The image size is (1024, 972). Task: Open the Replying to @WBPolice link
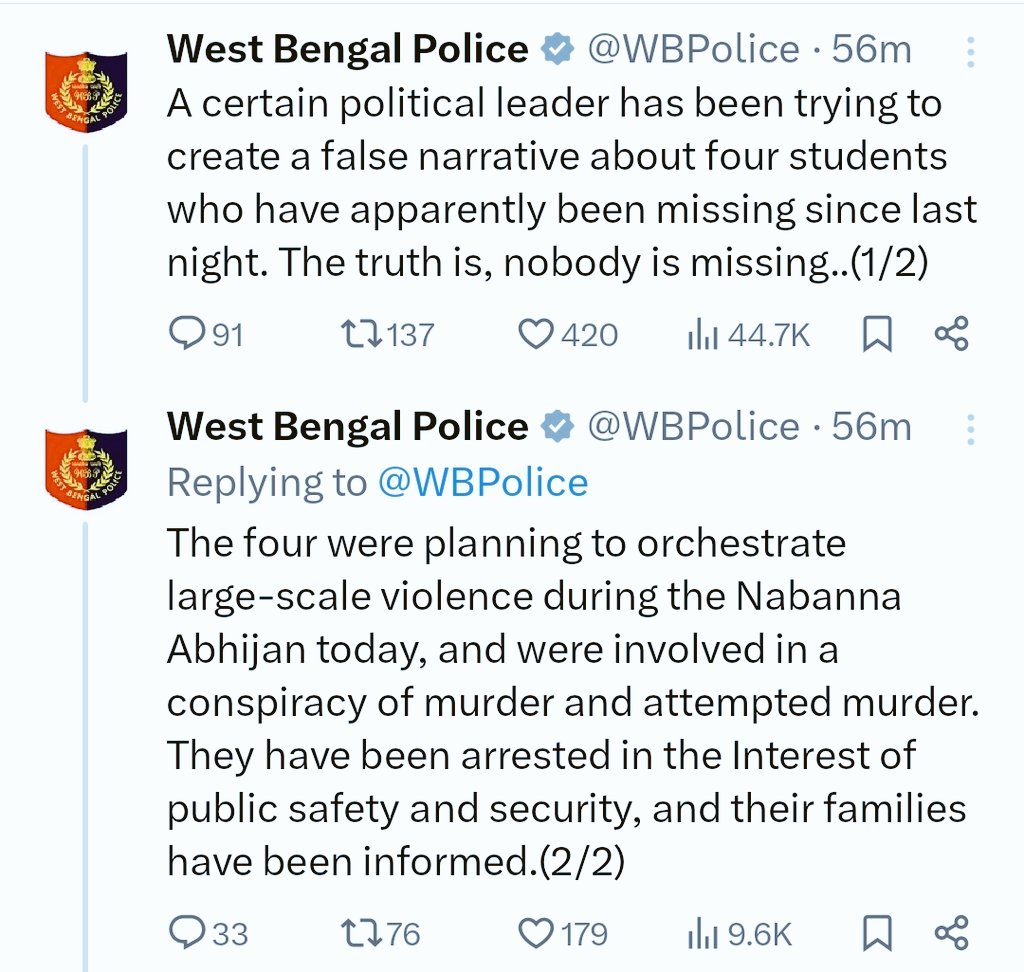click(x=483, y=483)
